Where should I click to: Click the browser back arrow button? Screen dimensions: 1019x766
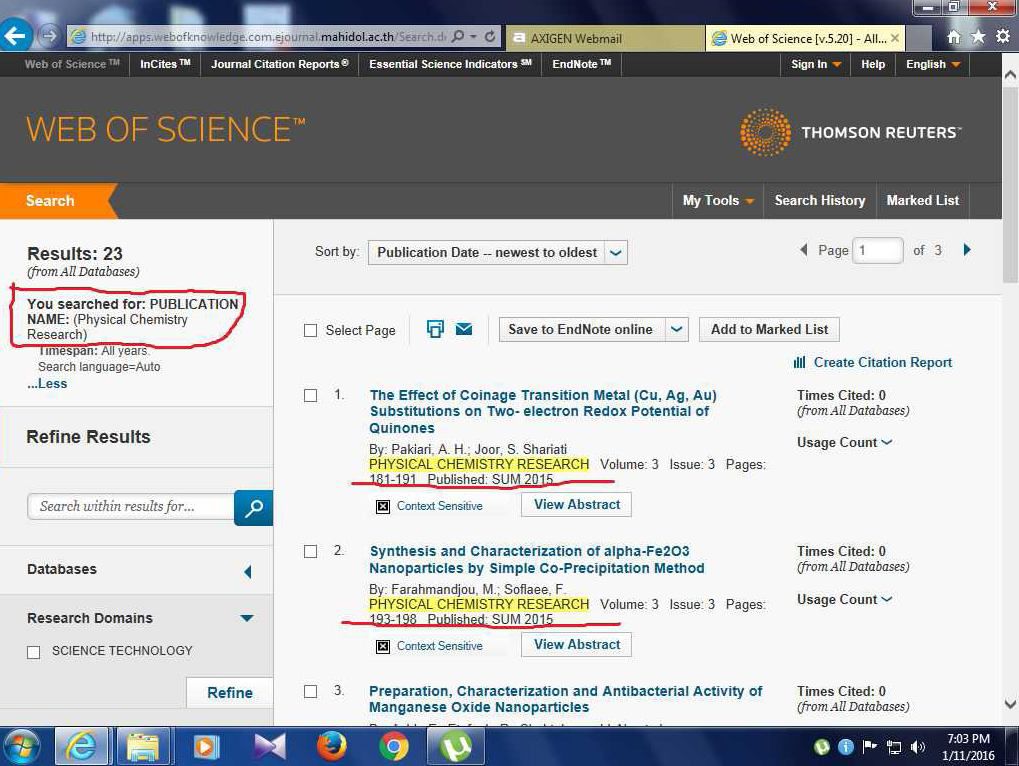click(15, 36)
